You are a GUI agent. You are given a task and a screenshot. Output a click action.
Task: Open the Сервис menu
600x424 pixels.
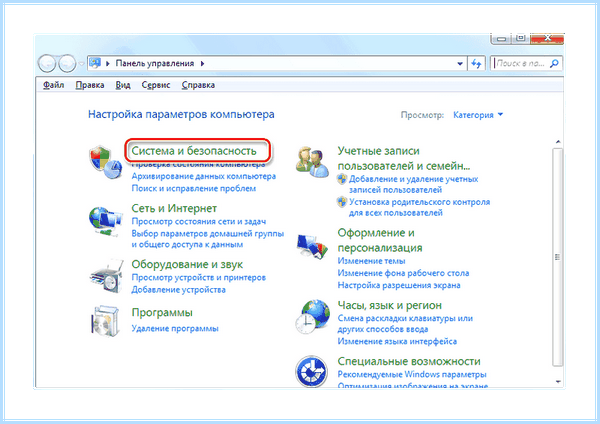pyautogui.click(x=155, y=85)
